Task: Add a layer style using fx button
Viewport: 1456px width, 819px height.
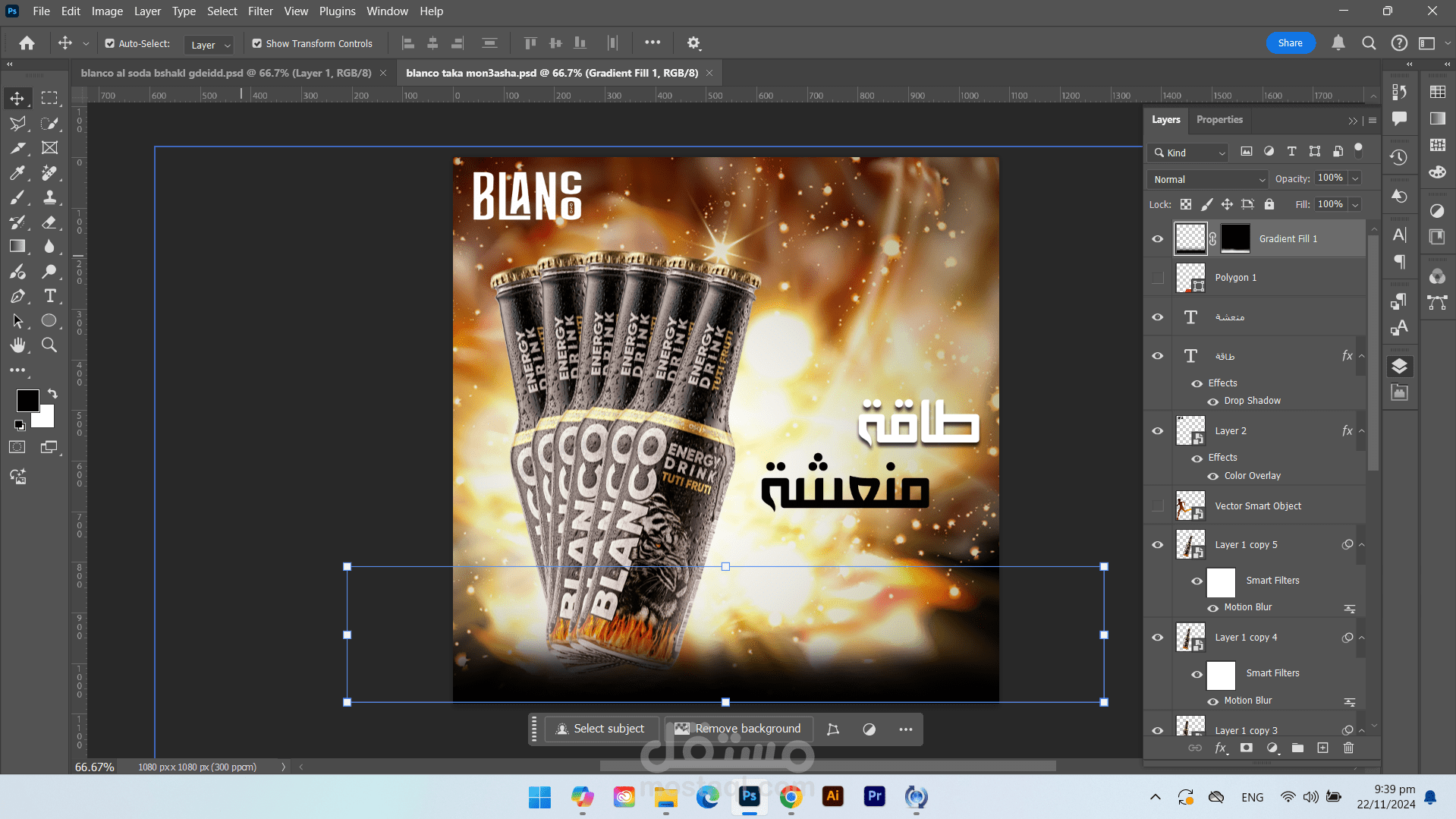Action: pyautogui.click(x=1221, y=748)
